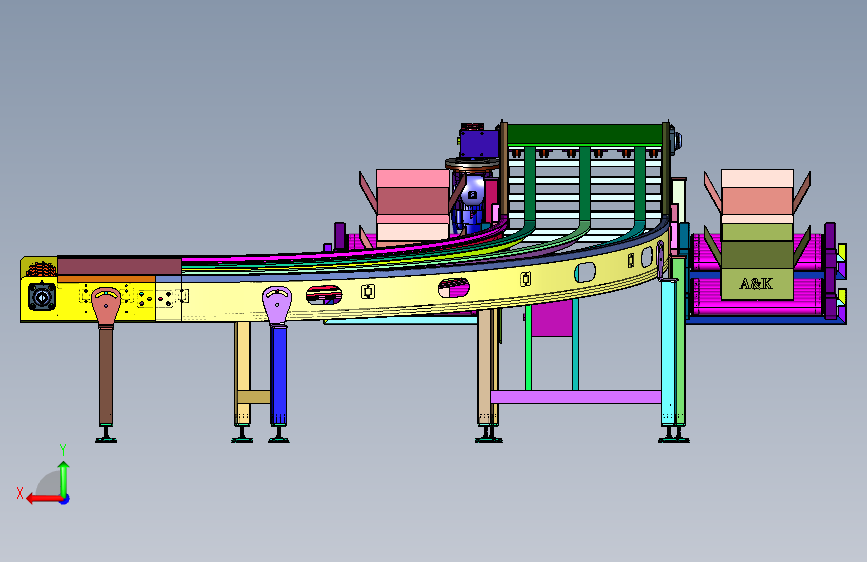Select the lilac horizontal crossbar between legs

(x=576, y=397)
